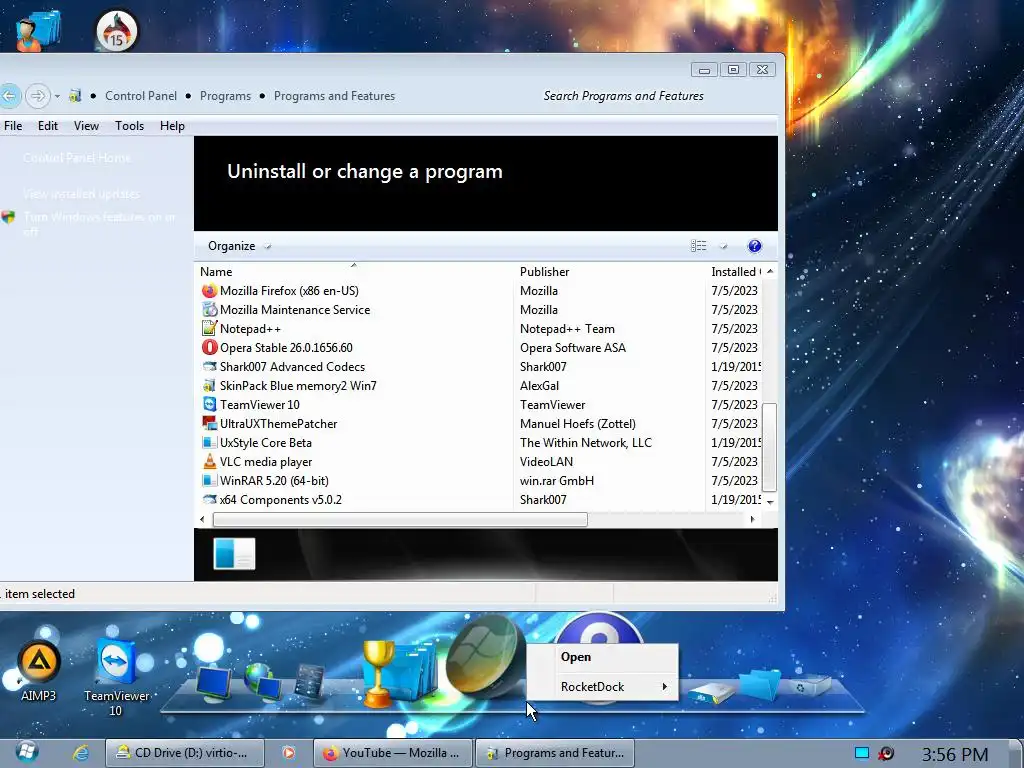The image size is (1024, 768).
Task: Open the Help menu
Action: point(172,125)
